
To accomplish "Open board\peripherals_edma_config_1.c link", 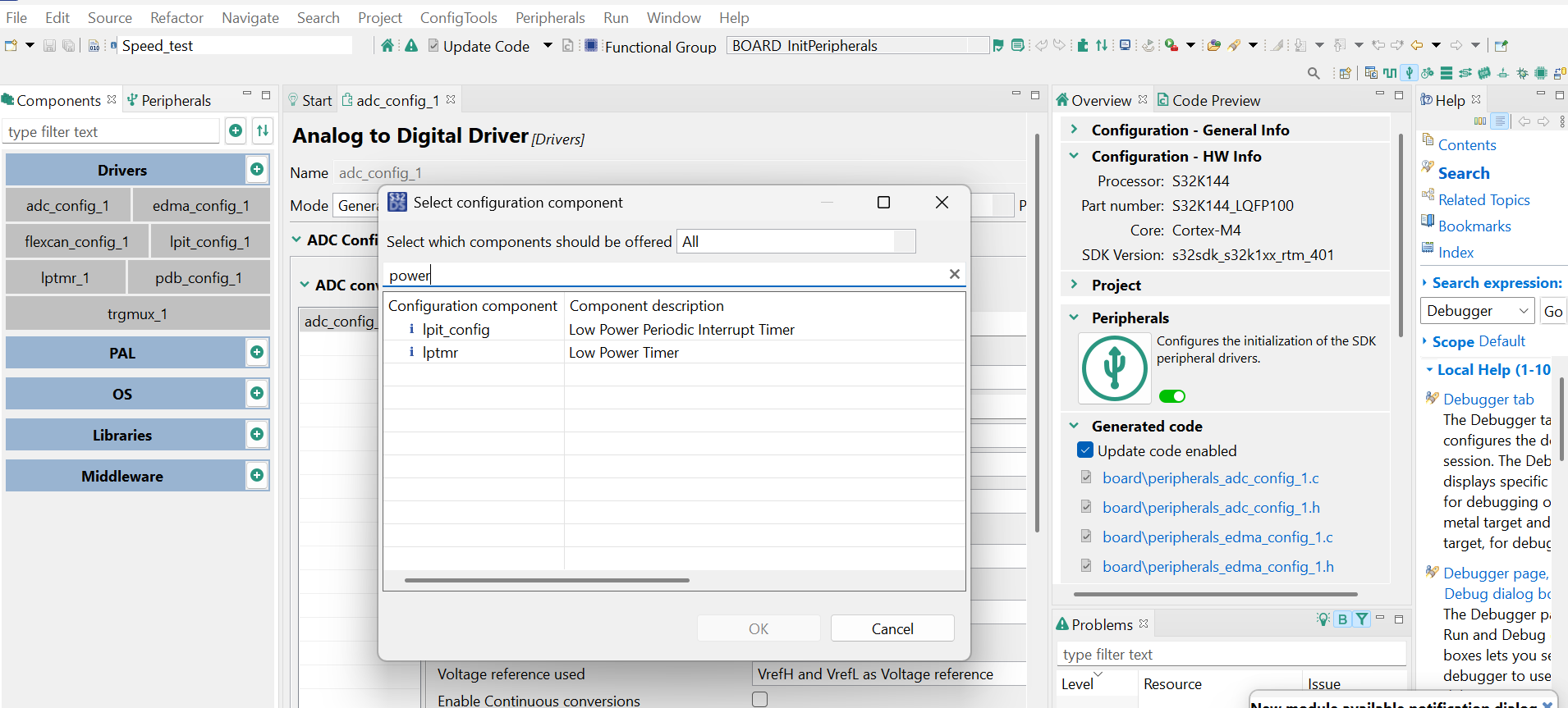I will tap(1217, 537).
